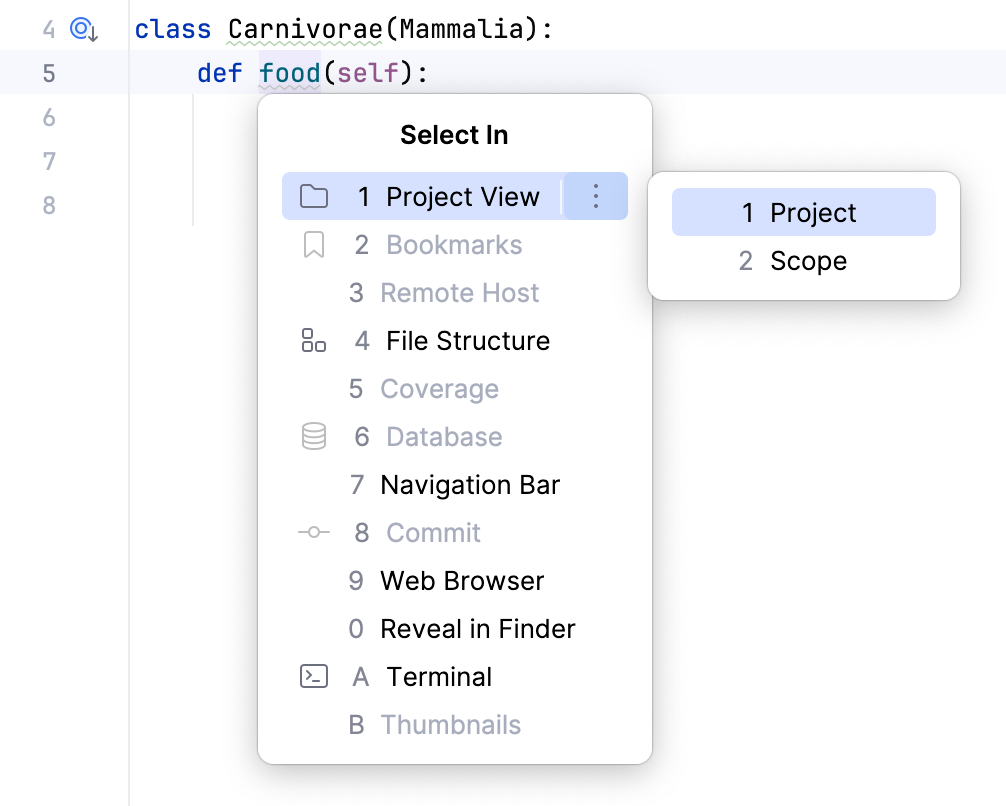Choose Reveal in Finder
The width and height of the screenshot is (1006, 806).
coord(477,629)
